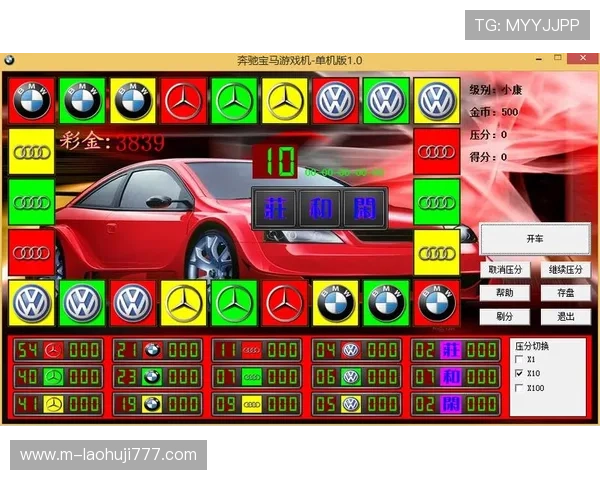Click the 取消压分 cancel bet button
The width and height of the screenshot is (600, 480).
507,270
